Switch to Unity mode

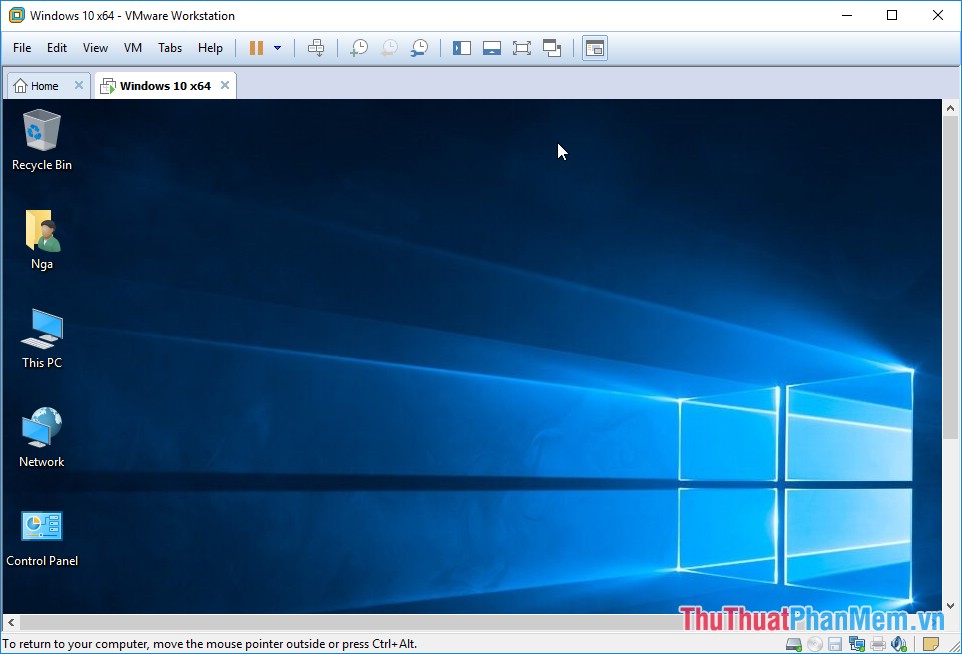552,47
